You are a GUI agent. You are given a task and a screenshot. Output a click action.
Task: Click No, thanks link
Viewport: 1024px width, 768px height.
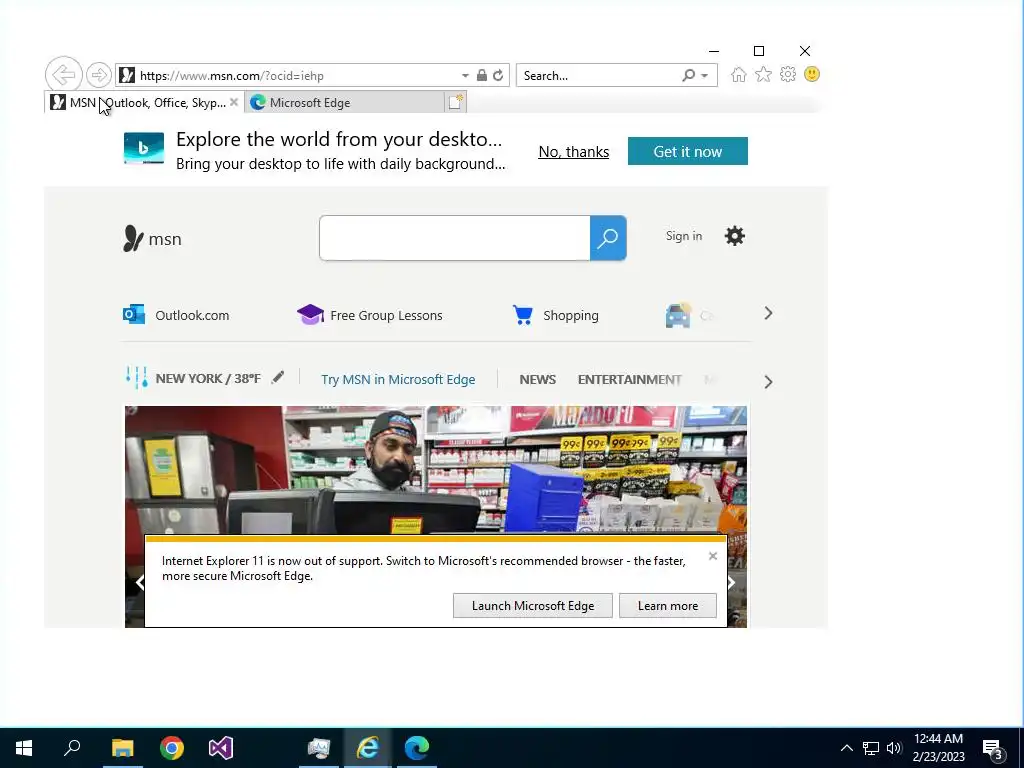(x=573, y=152)
